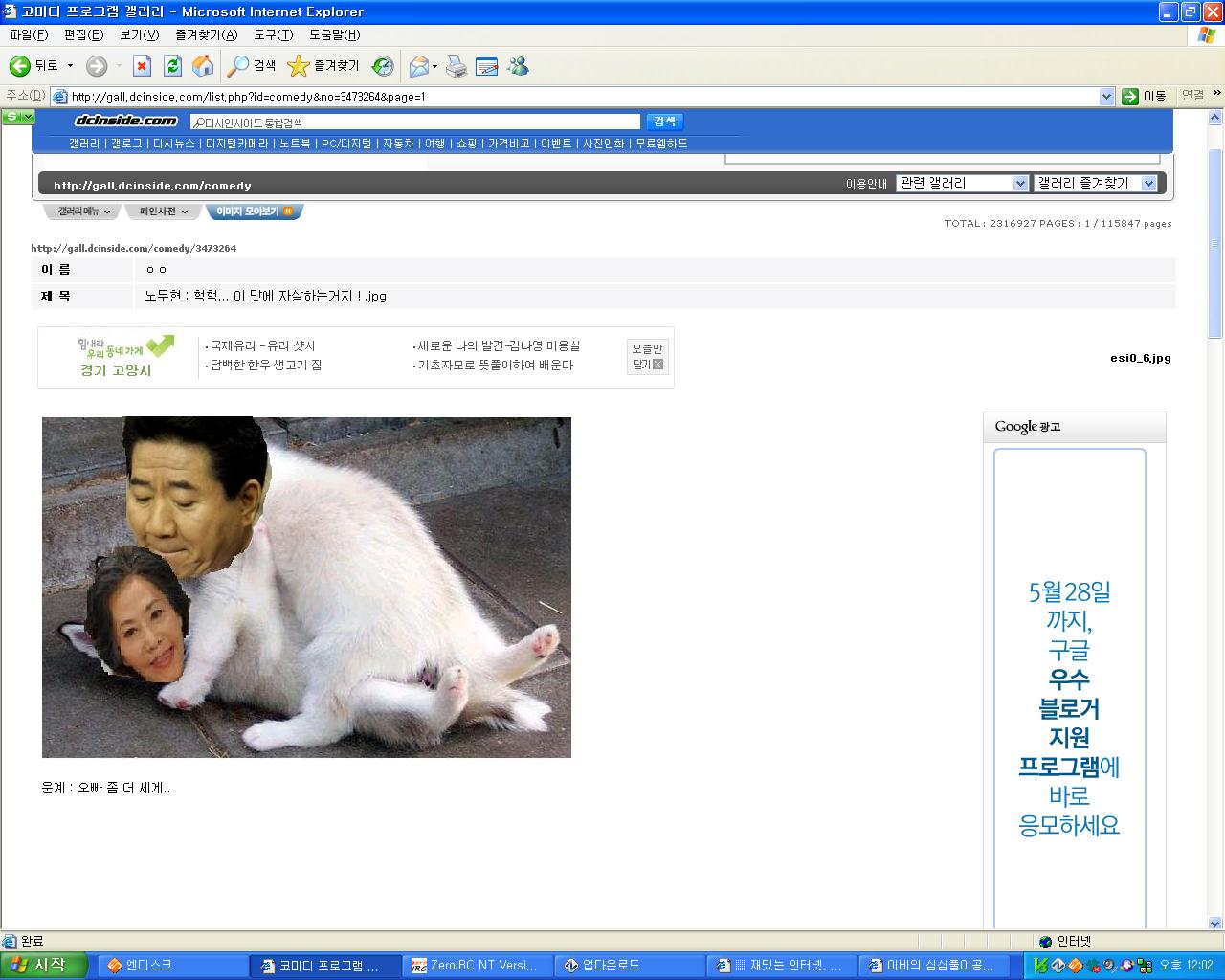Go to the Home page icon
1225x980 pixels.
tap(203, 66)
